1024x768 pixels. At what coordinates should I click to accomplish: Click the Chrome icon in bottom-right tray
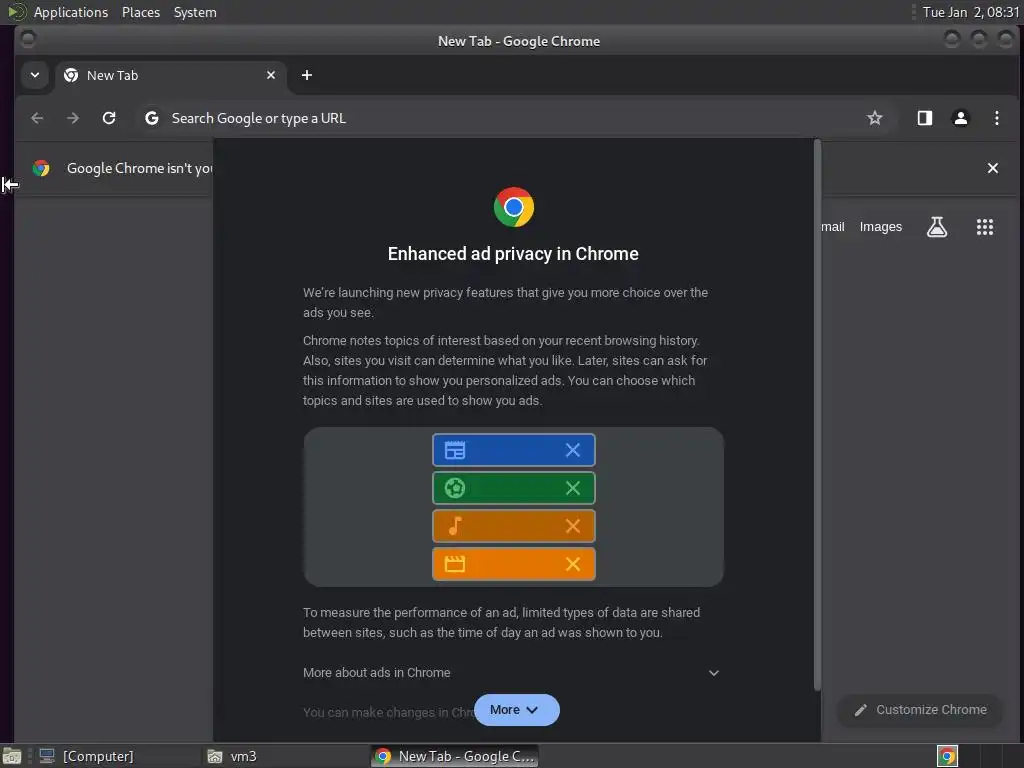(947, 756)
